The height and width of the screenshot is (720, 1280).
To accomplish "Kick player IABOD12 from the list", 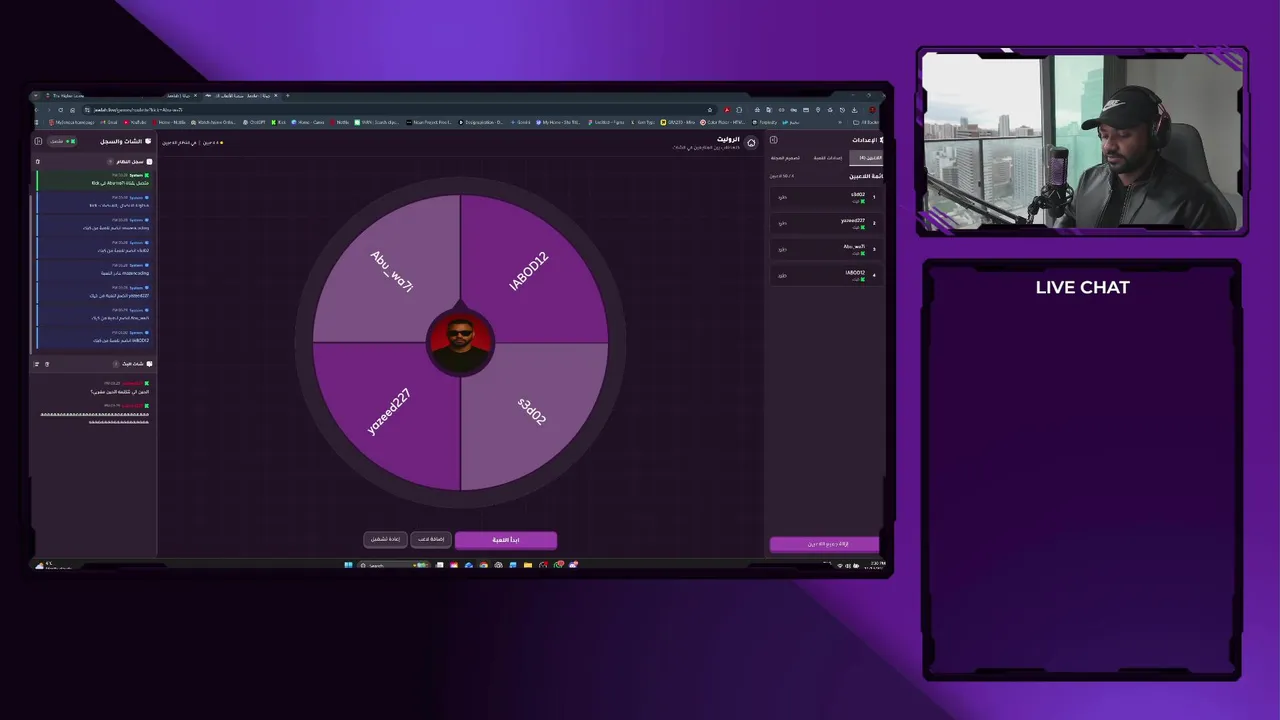I will (x=782, y=275).
